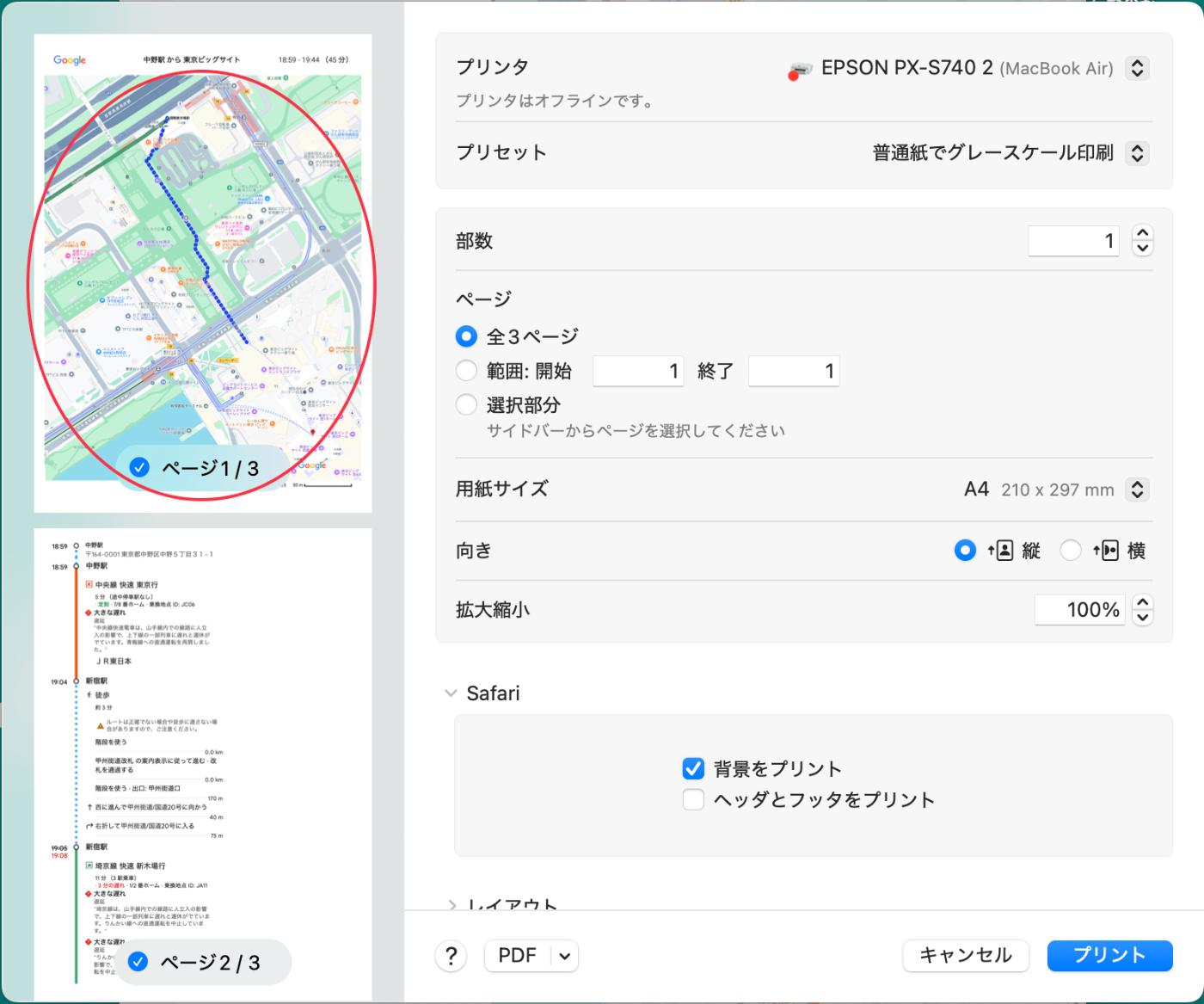Choose 横 landscape orientation radio

tap(1071, 551)
